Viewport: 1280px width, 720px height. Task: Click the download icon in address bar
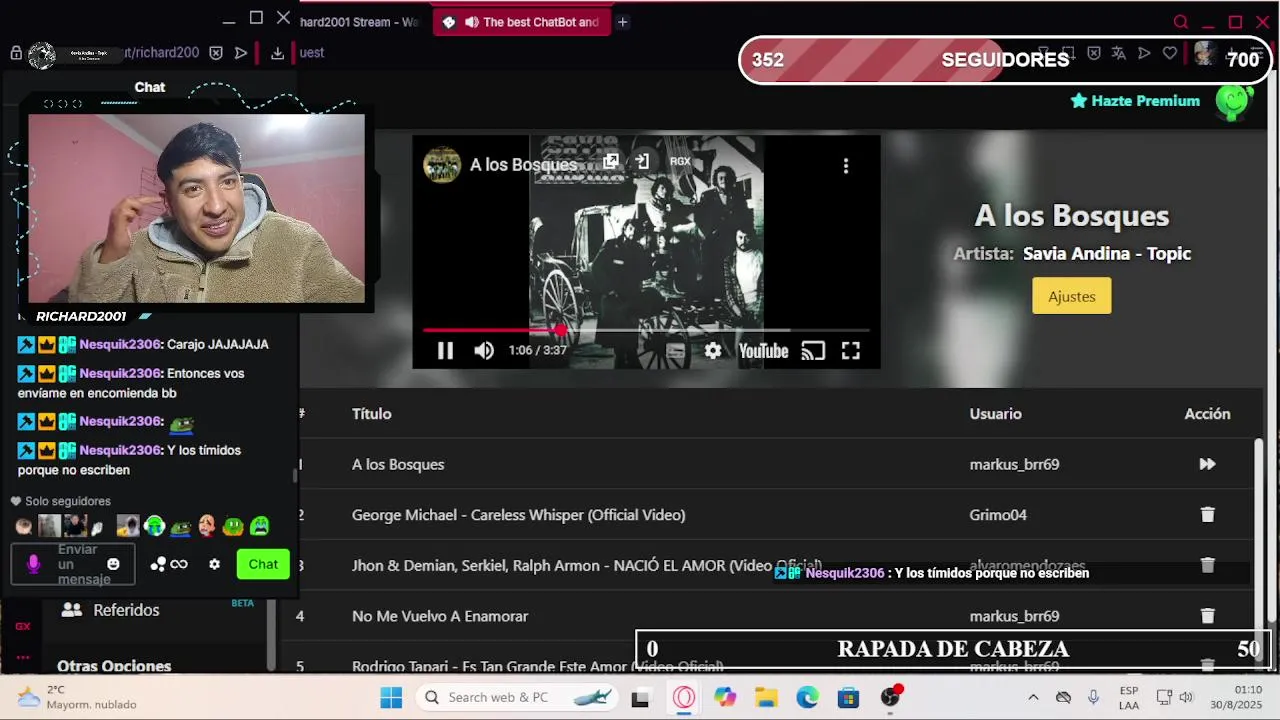point(277,53)
